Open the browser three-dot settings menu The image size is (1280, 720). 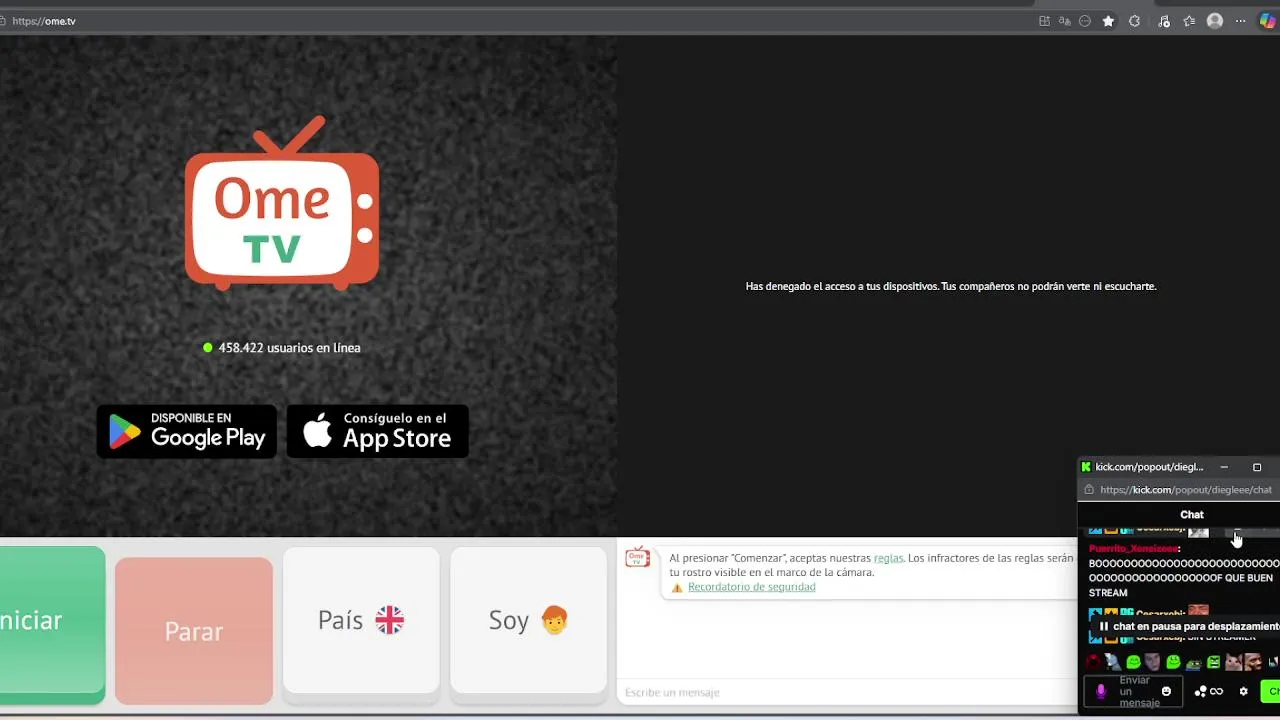(1241, 21)
